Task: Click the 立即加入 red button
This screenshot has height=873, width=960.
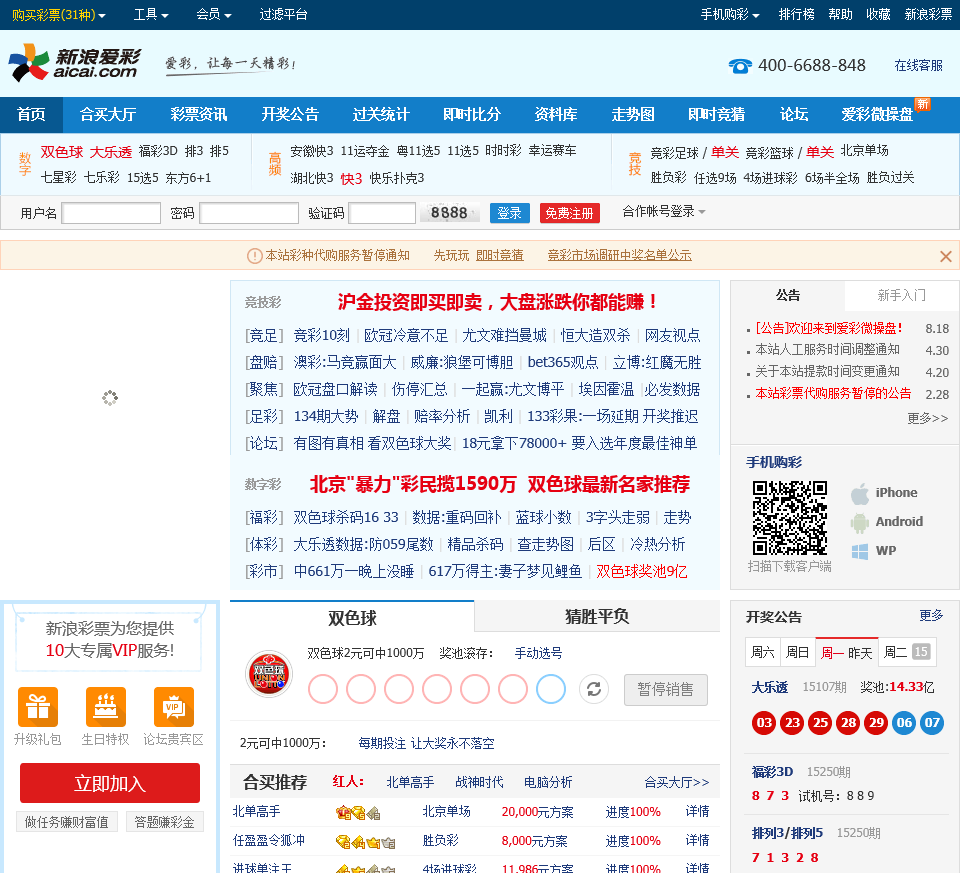Action: coord(110,783)
